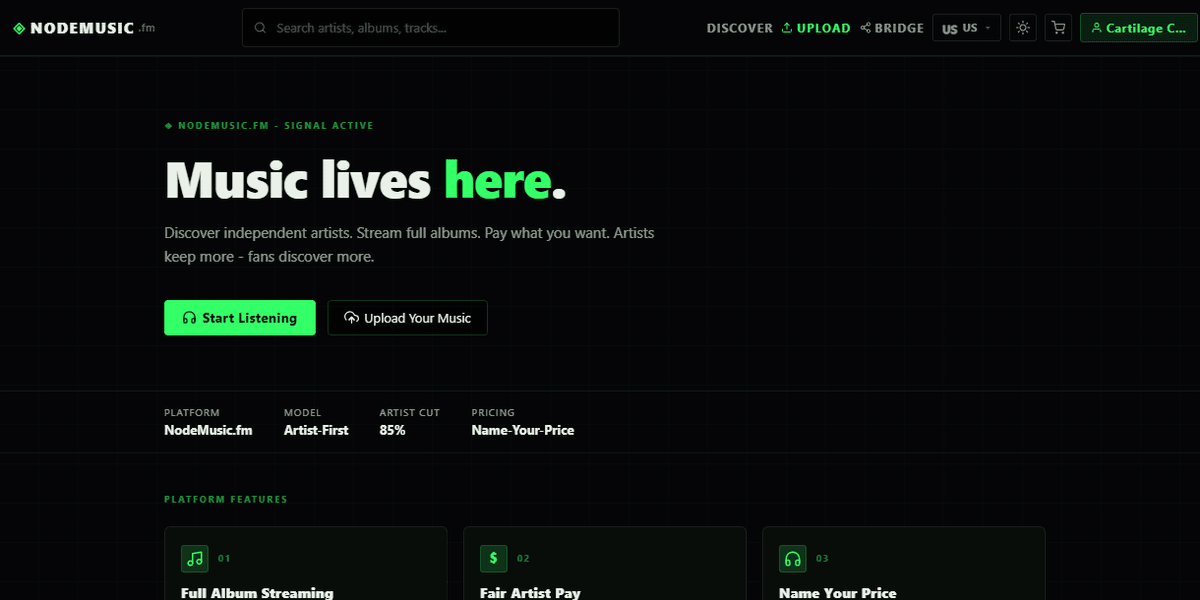This screenshot has height=600, width=1200.
Task: Open the Bridge nav link
Action: [x=892, y=28]
